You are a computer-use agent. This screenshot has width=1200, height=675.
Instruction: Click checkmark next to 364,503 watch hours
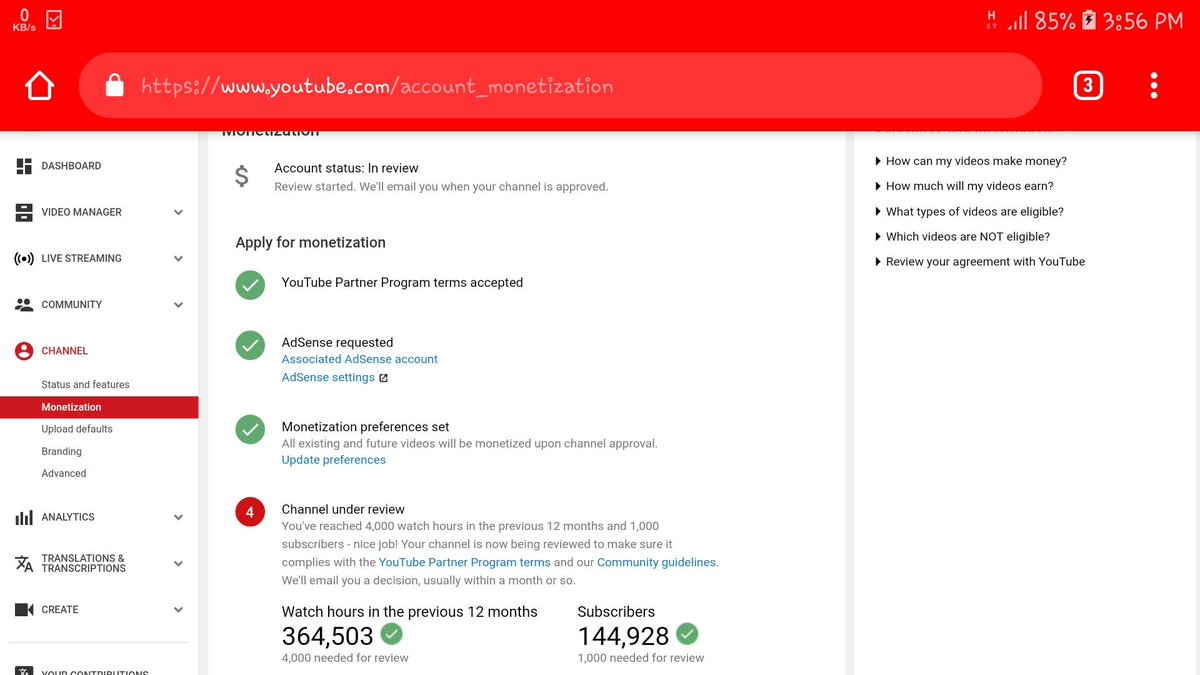(x=392, y=634)
